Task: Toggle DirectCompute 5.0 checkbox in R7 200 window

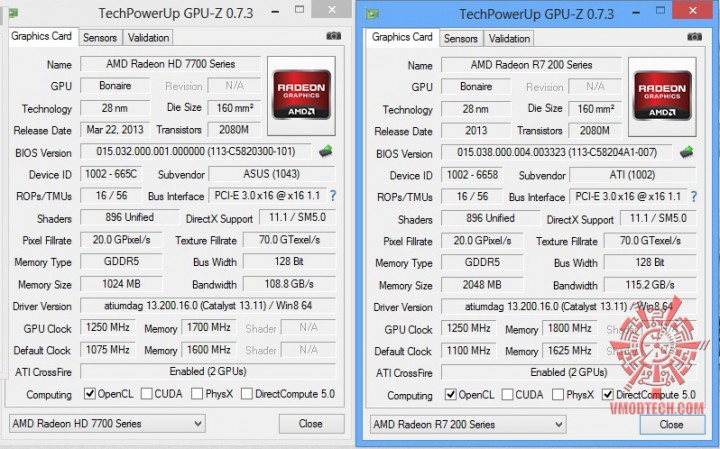Action: pyautogui.click(x=608, y=394)
